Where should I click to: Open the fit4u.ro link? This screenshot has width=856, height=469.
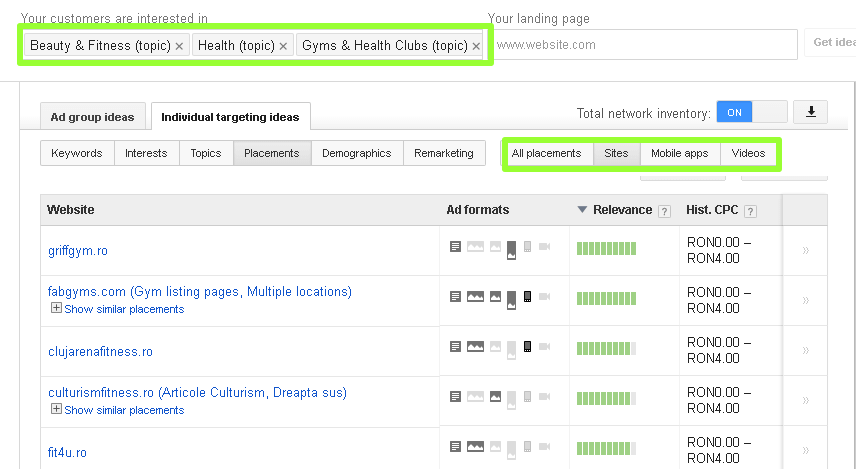67,453
